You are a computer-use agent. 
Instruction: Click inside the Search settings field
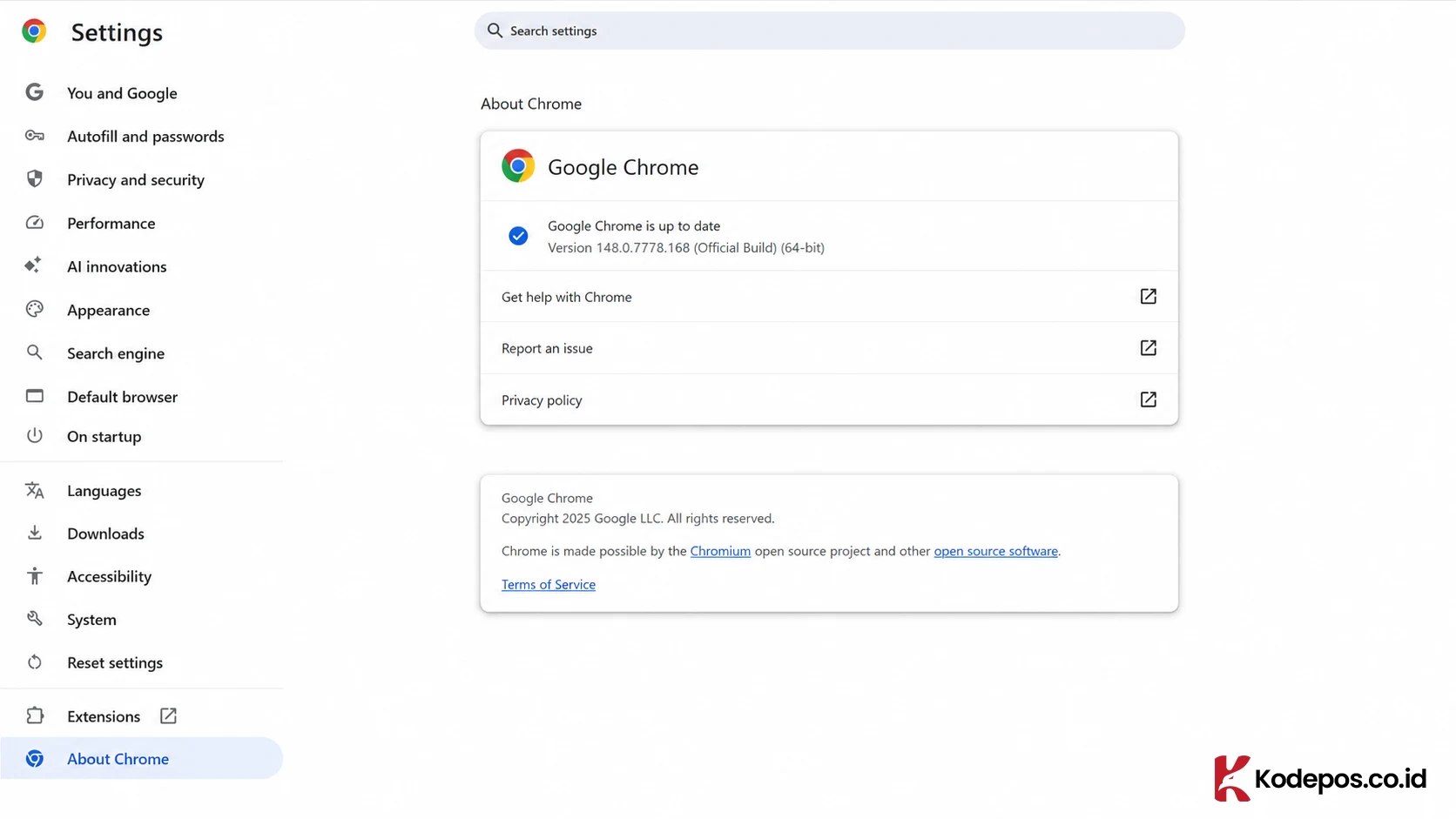click(829, 30)
